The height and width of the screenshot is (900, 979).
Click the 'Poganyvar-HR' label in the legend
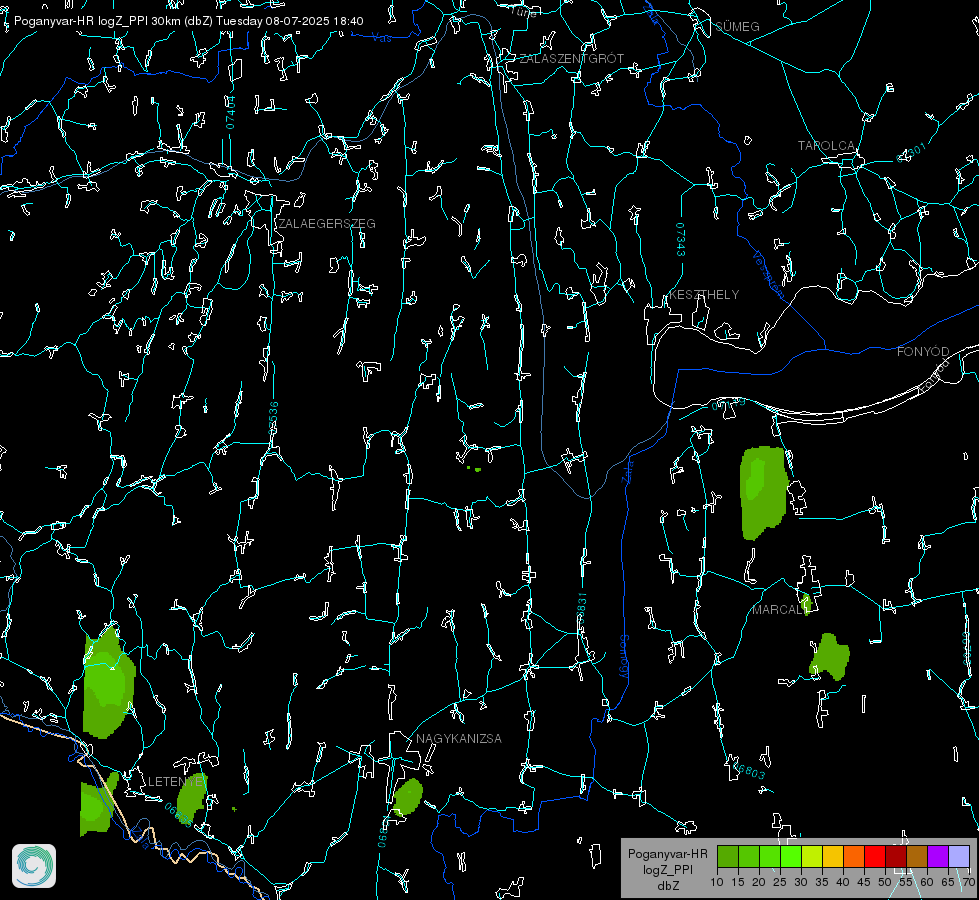click(667, 854)
